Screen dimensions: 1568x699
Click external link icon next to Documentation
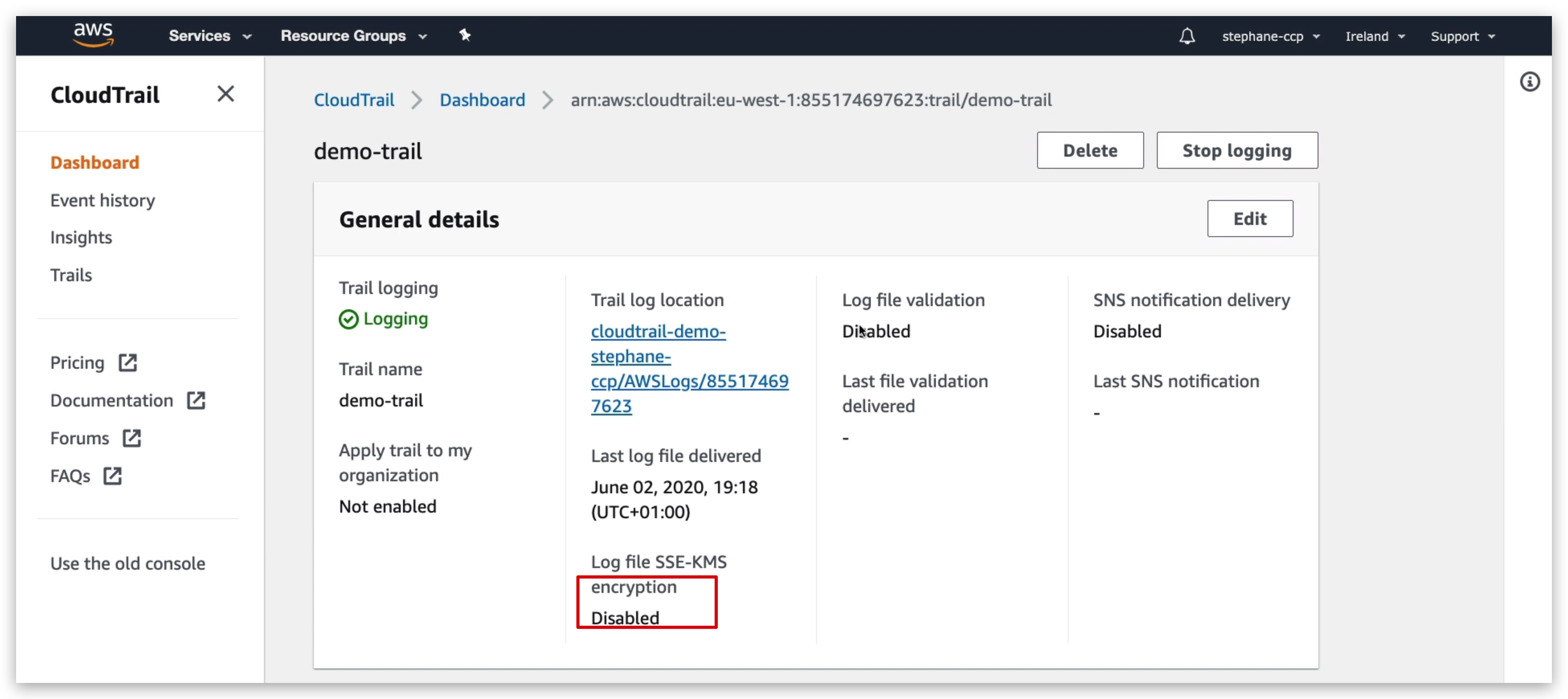[x=196, y=400]
